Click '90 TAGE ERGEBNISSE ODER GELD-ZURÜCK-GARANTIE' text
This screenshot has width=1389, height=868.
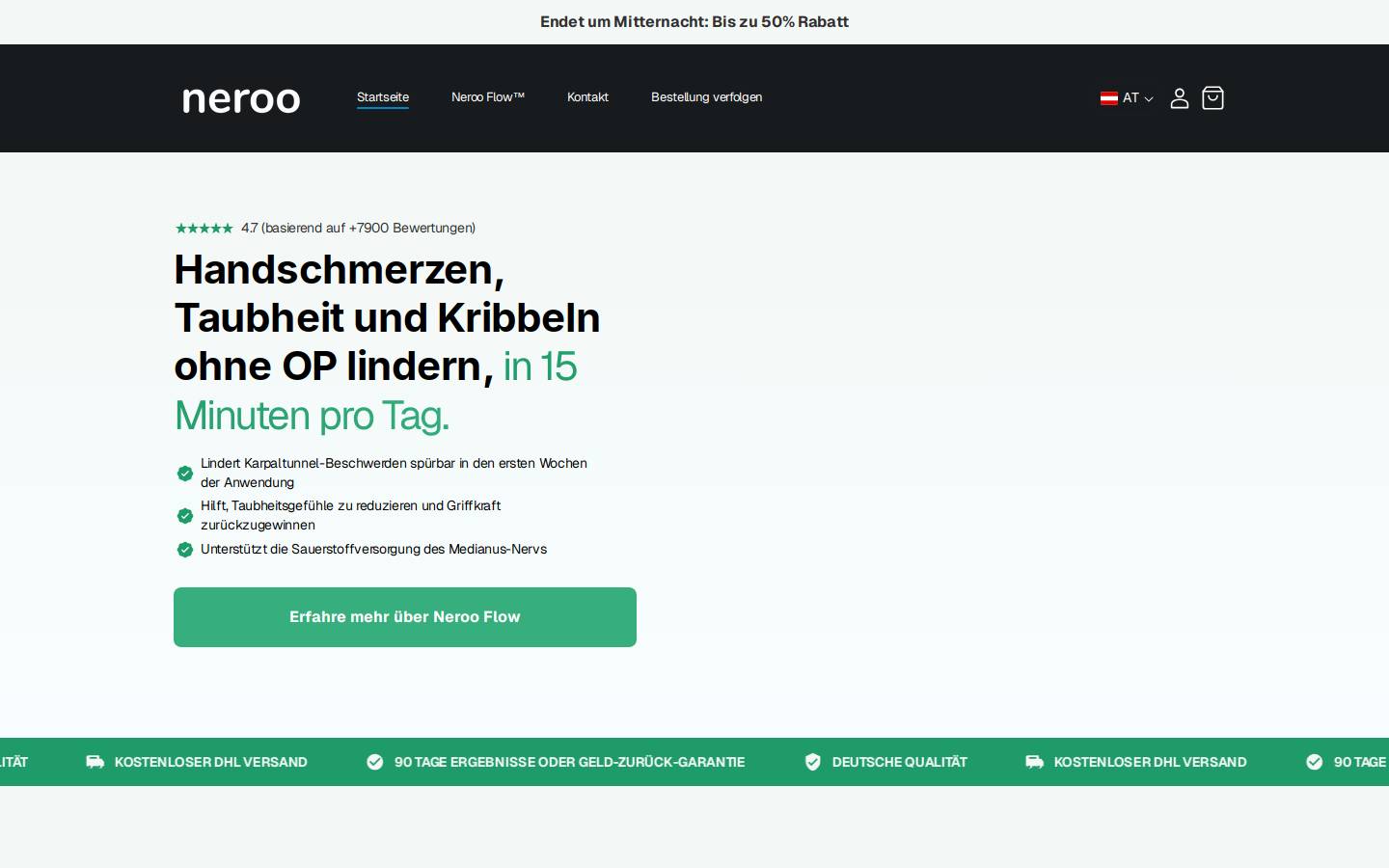click(x=569, y=762)
